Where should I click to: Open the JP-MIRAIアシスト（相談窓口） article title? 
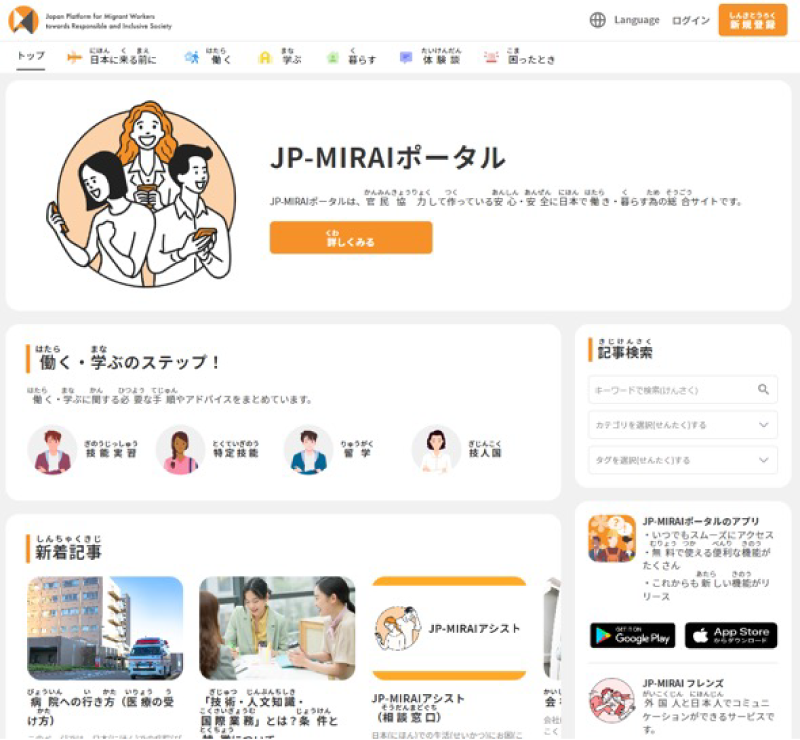pos(418,707)
